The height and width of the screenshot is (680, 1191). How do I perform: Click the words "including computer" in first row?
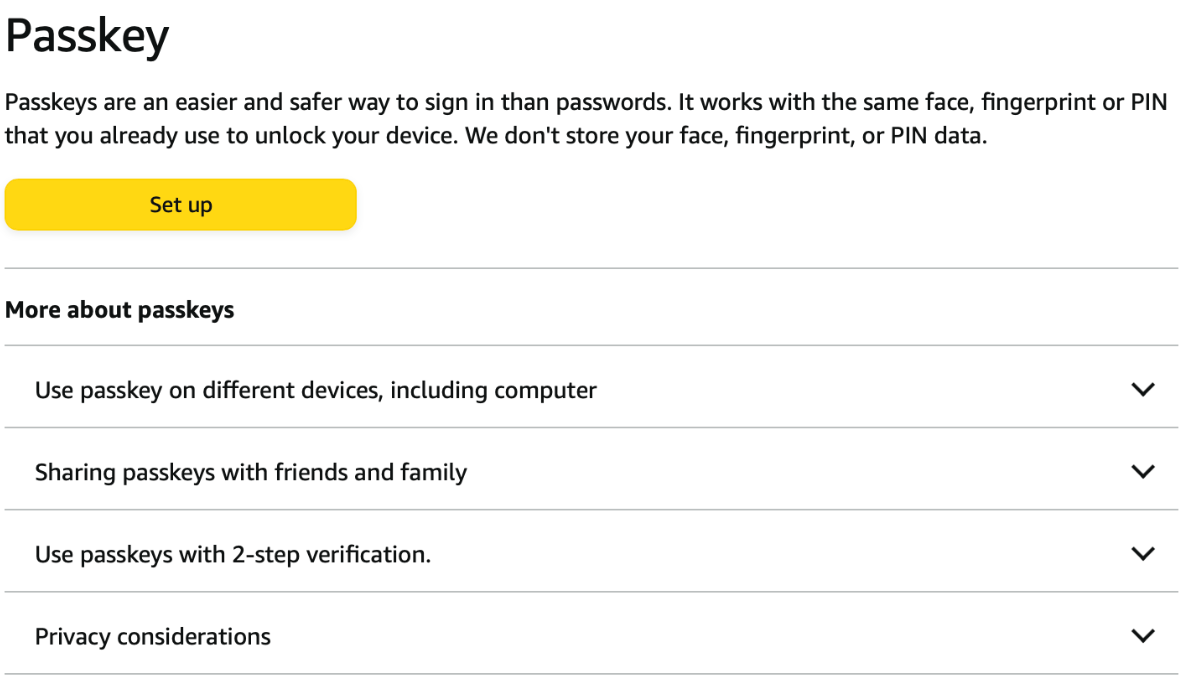(493, 390)
